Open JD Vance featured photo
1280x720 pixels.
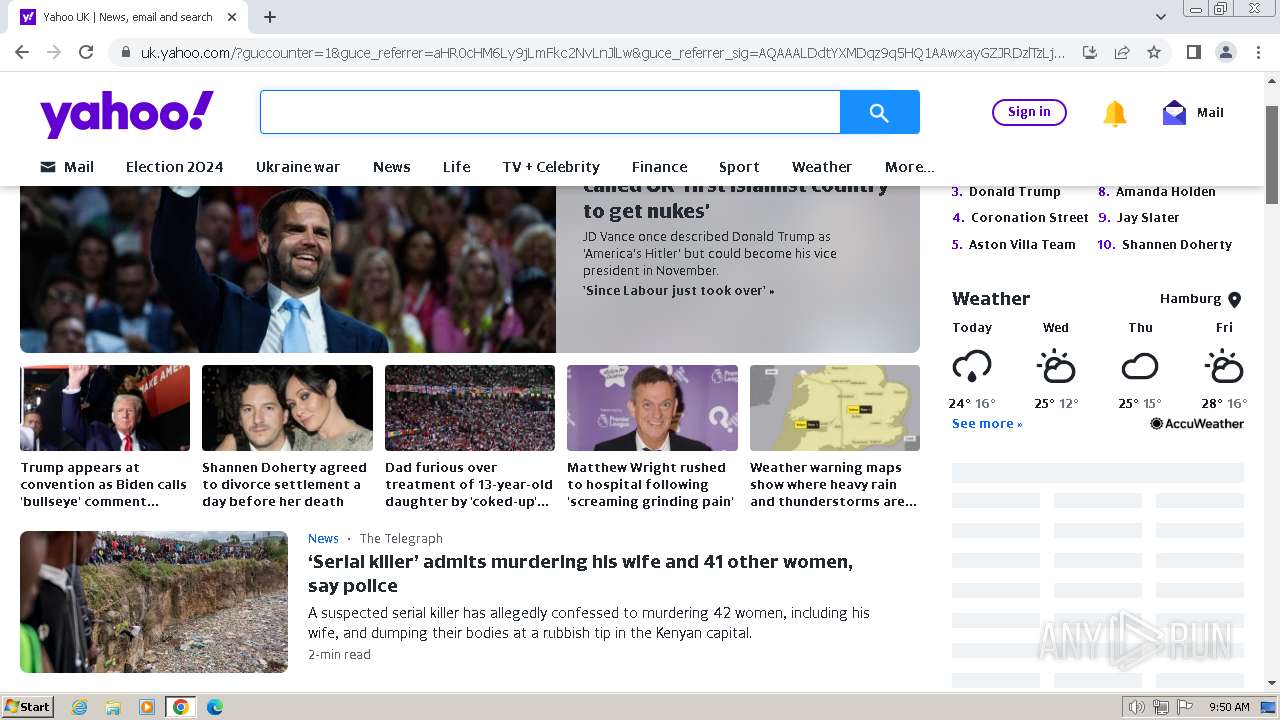(288, 270)
